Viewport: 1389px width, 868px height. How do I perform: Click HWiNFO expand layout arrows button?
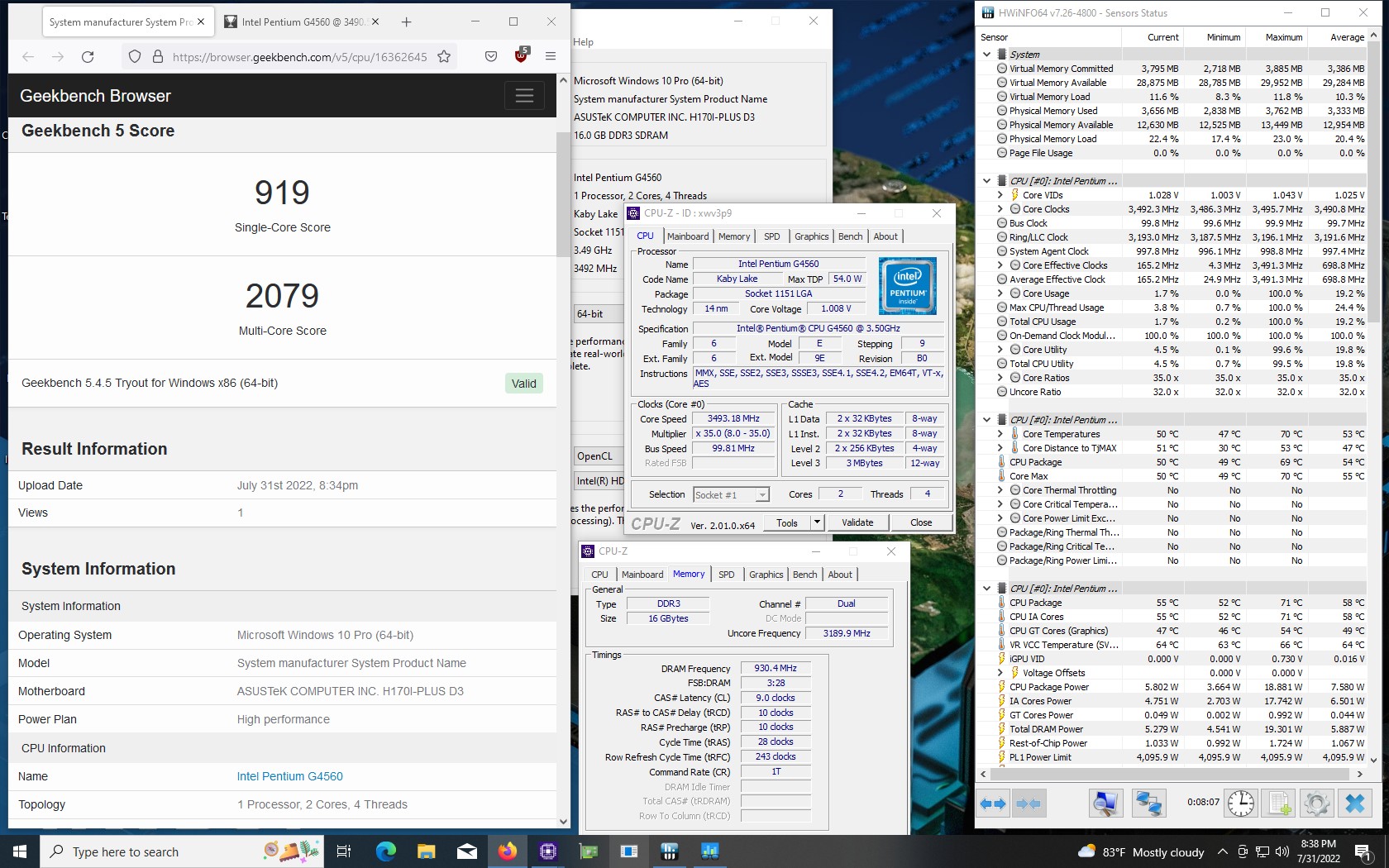coord(993,803)
